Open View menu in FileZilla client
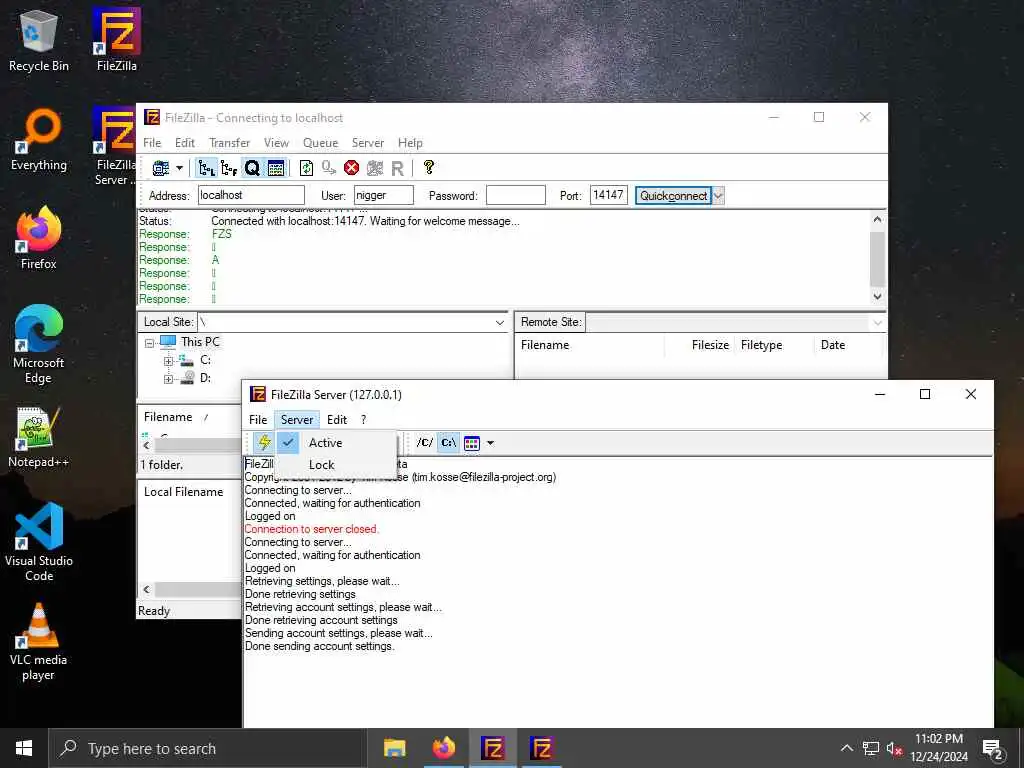 pos(276,143)
